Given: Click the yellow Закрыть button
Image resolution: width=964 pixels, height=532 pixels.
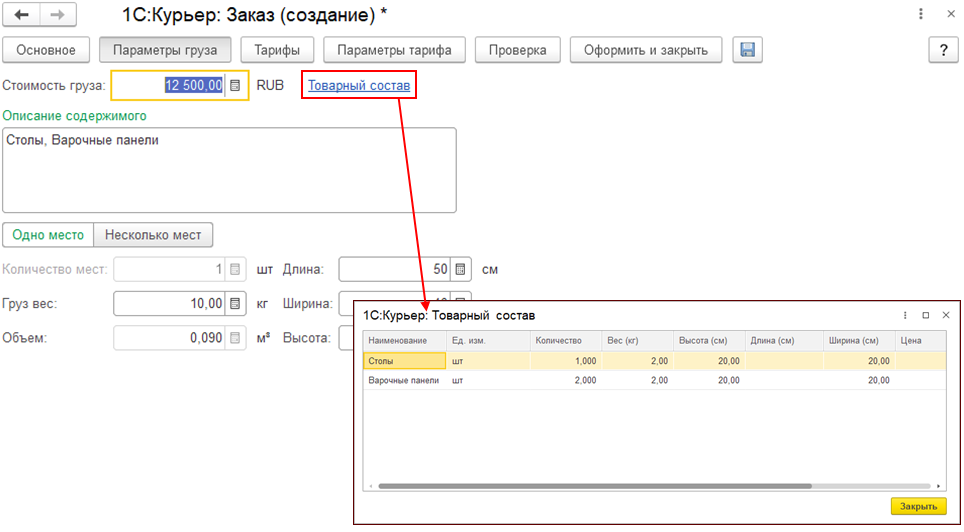Looking at the screenshot, I should (919, 506).
